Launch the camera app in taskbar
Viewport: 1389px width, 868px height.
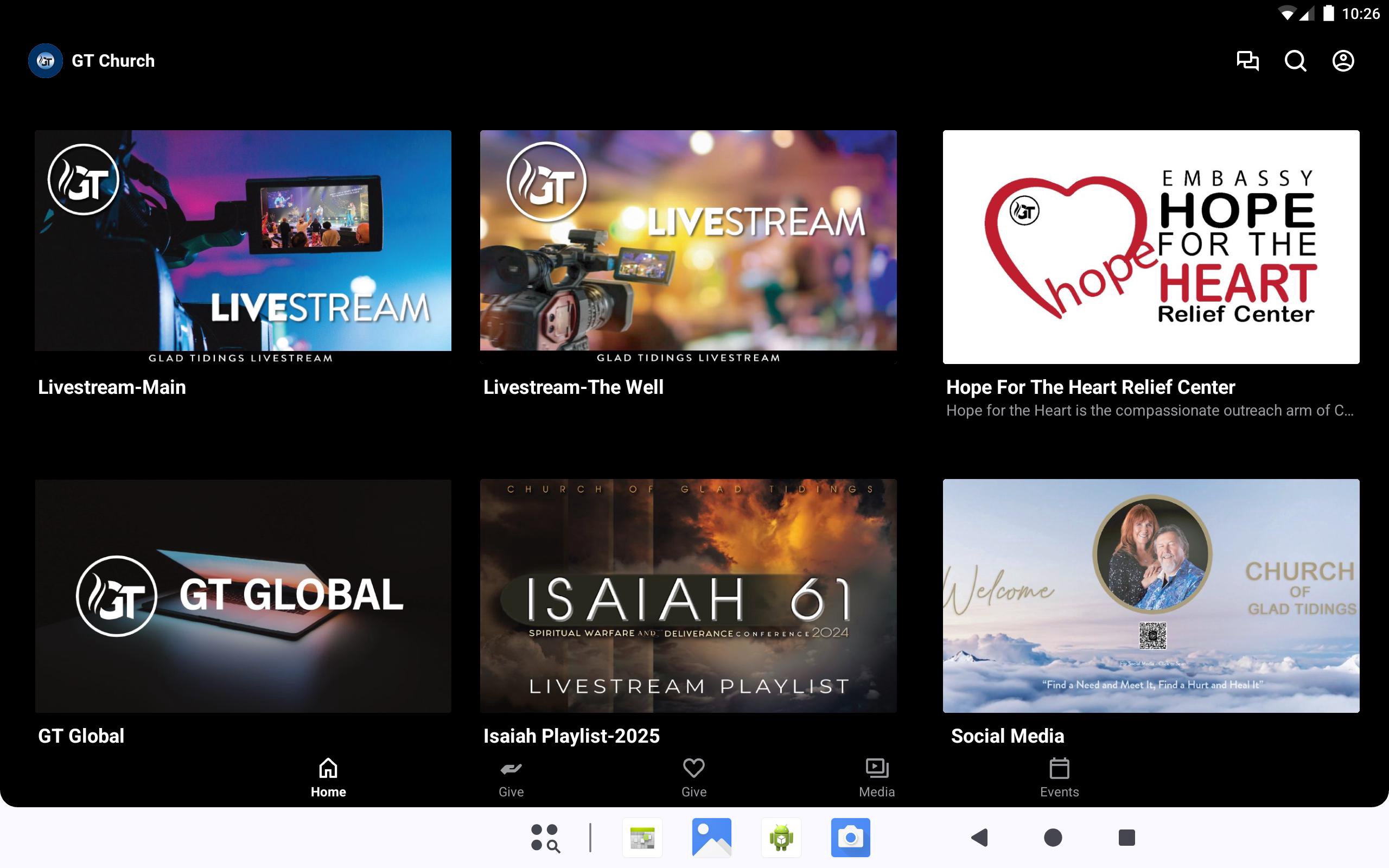coord(850,837)
